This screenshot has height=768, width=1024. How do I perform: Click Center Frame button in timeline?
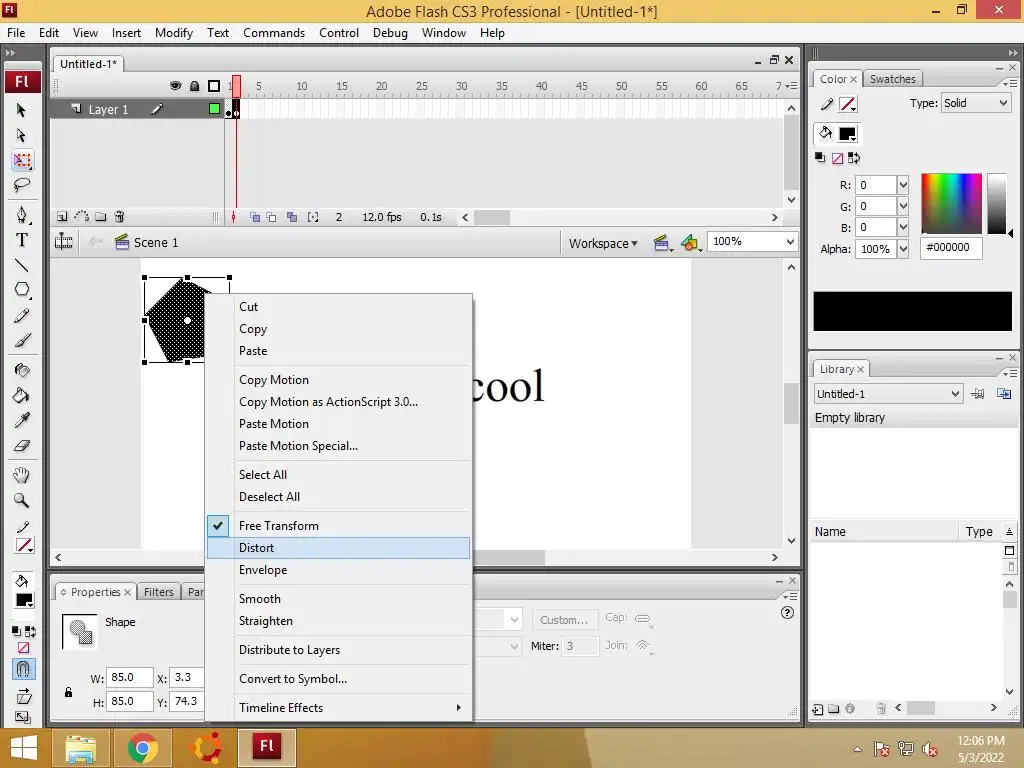(x=234, y=217)
